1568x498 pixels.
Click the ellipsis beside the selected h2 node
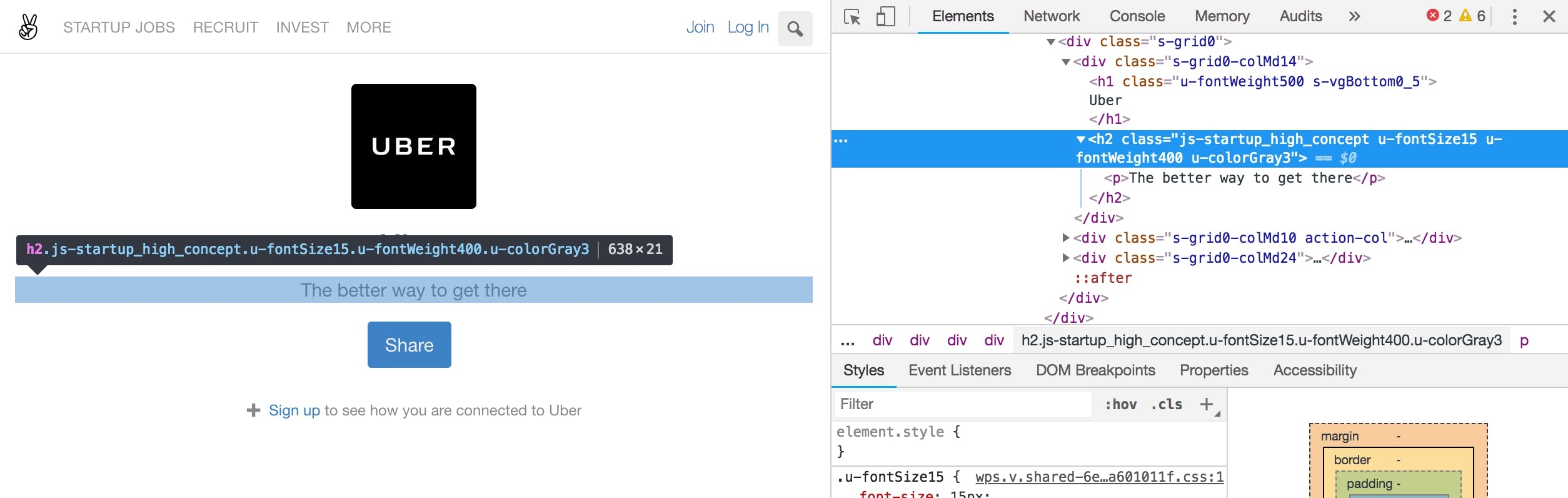841,141
